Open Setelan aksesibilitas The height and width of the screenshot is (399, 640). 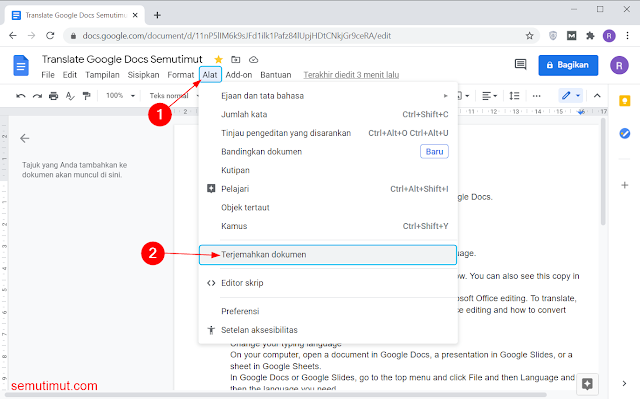328,330
